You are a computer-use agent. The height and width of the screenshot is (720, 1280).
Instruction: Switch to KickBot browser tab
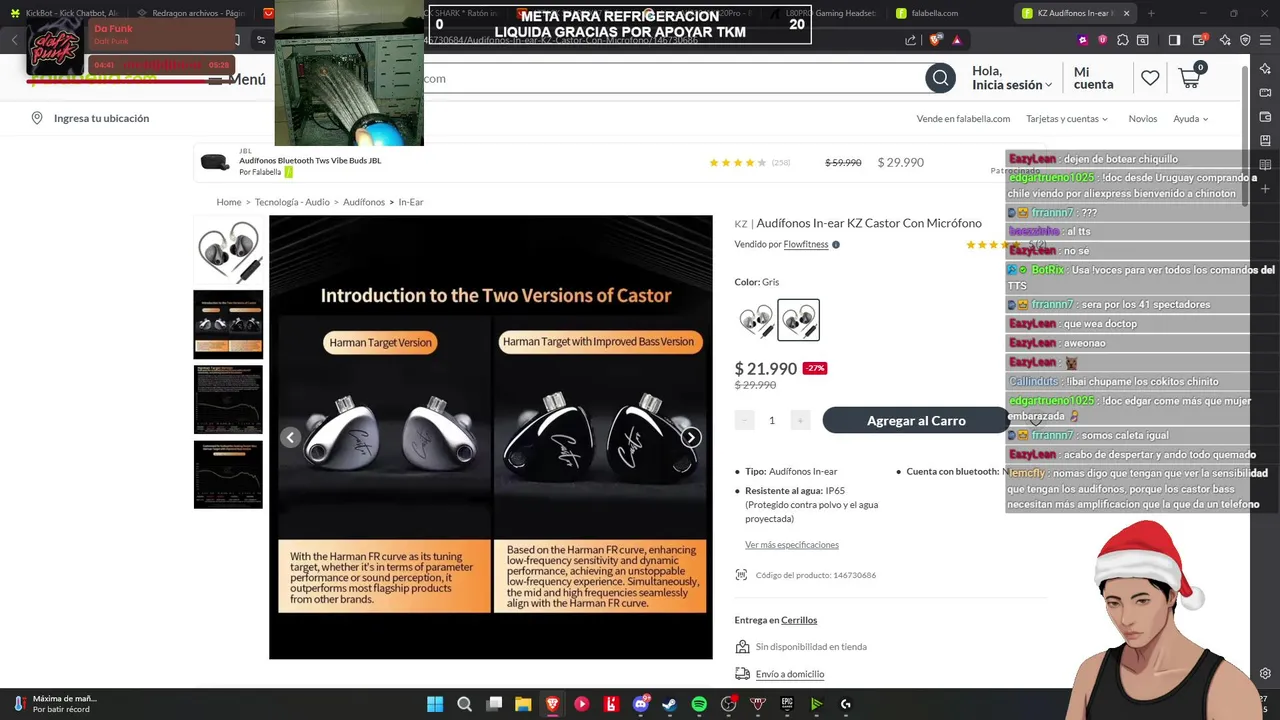point(65,13)
